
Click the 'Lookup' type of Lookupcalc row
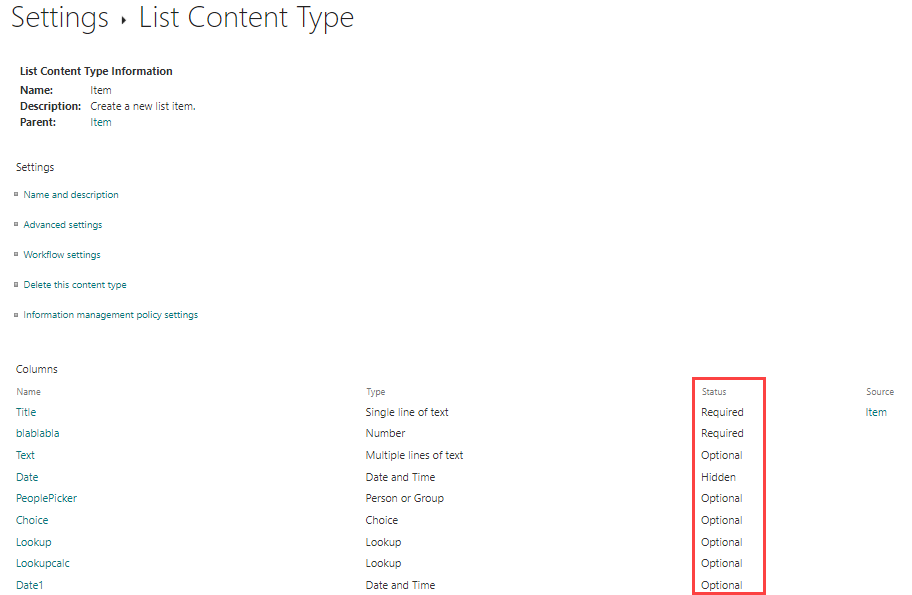383,564
